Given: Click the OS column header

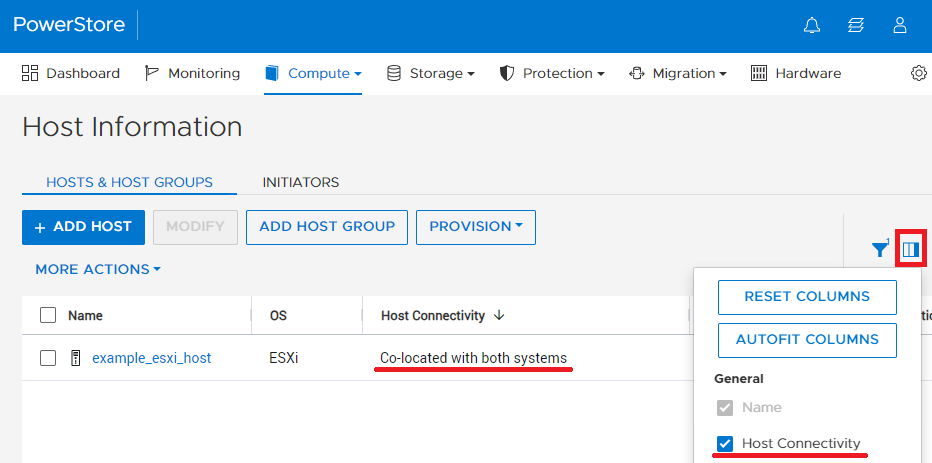Looking at the screenshot, I should 278,315.
